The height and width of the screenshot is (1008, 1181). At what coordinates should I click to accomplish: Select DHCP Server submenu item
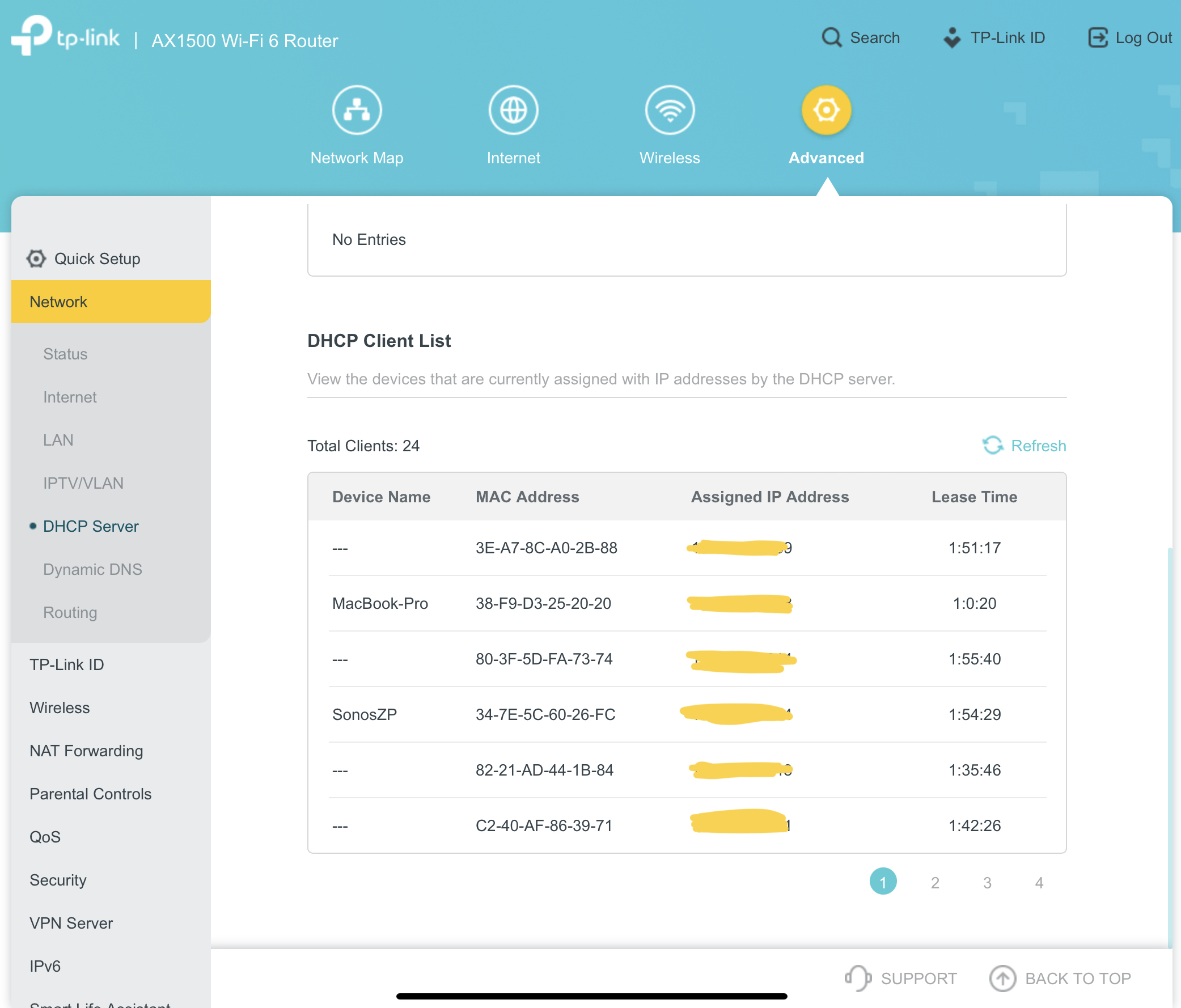[x=91, y=526]
